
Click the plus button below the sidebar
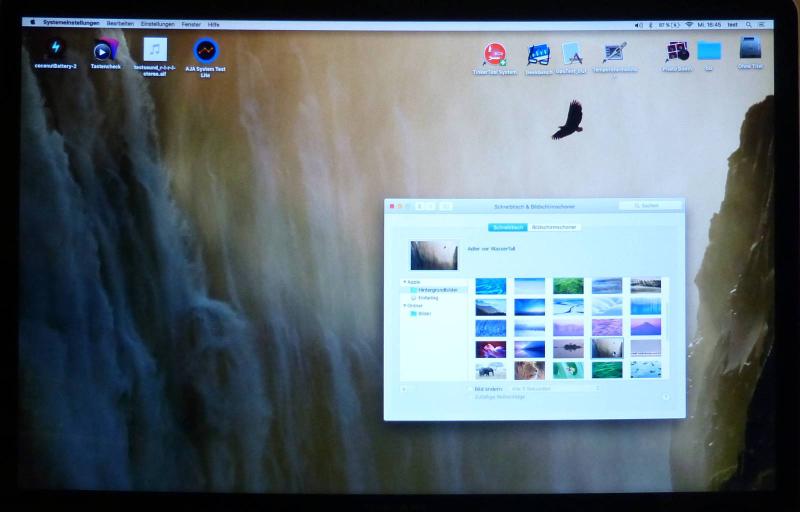[x=404, y=389]
